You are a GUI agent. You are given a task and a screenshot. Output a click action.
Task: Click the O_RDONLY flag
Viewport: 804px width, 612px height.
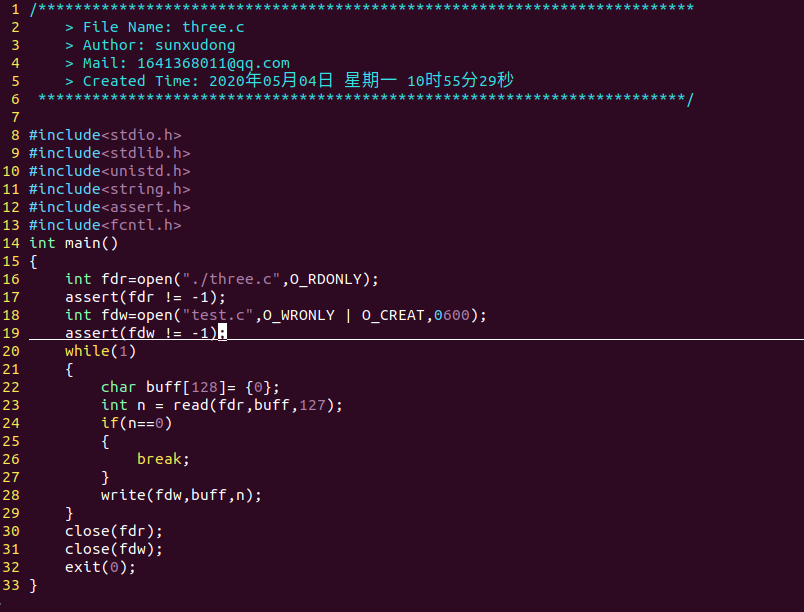point(330,279)
